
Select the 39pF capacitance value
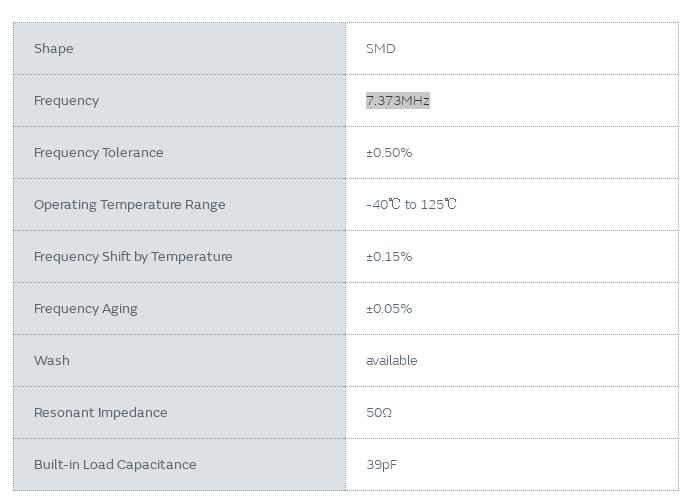click(382, 464)
